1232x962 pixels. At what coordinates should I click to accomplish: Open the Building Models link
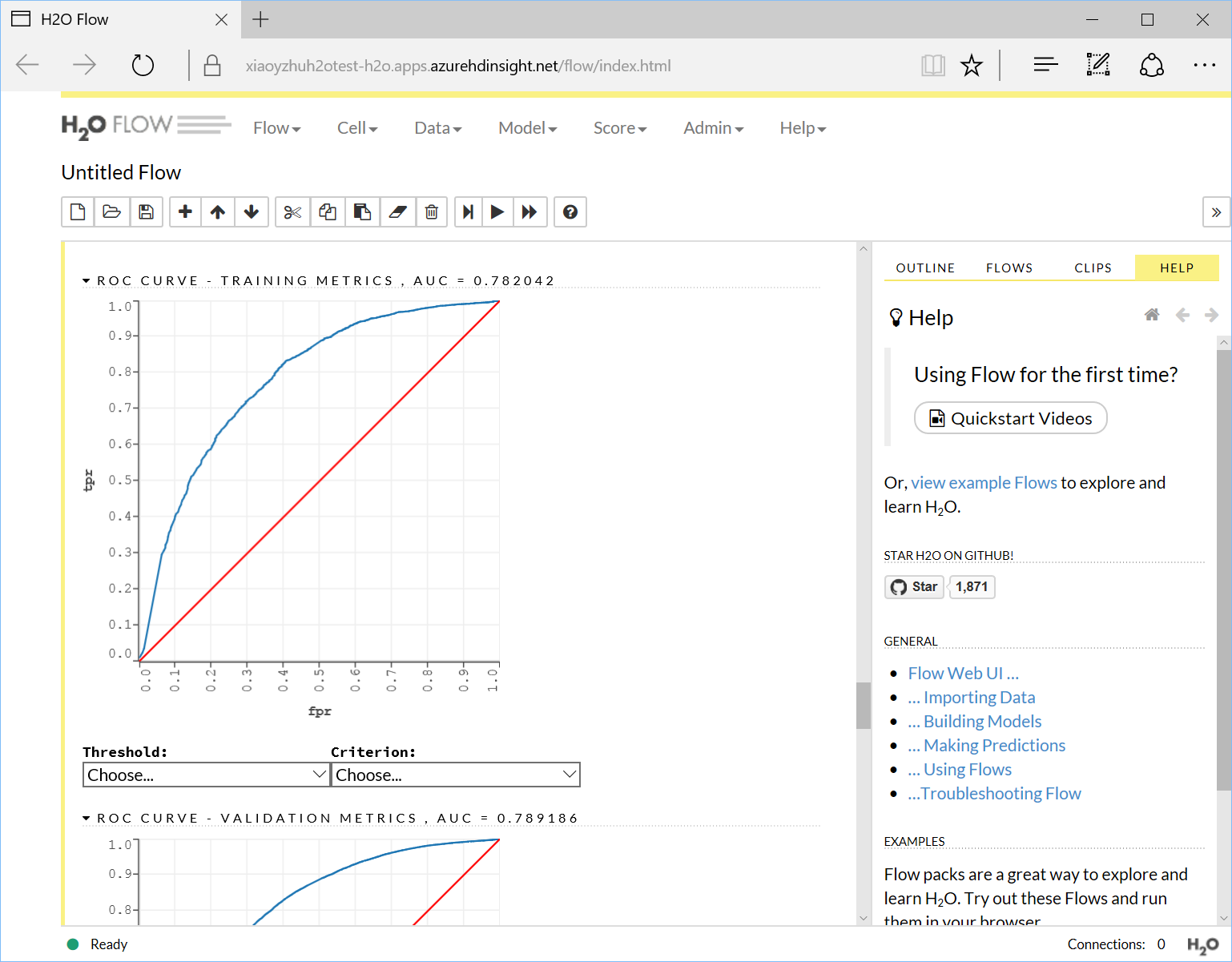(x=974, y=722)
